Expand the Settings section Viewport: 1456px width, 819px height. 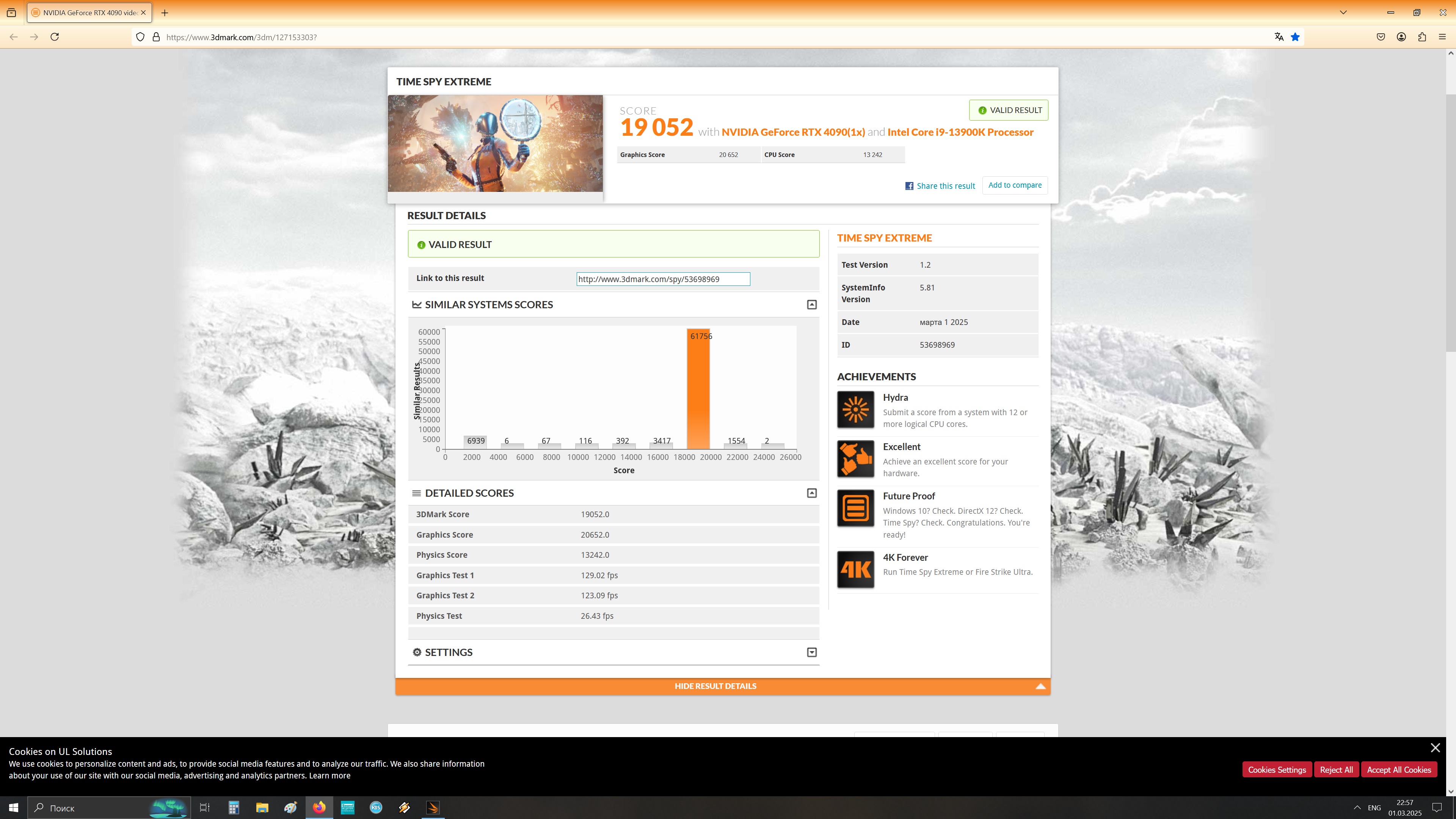point(812,652)
